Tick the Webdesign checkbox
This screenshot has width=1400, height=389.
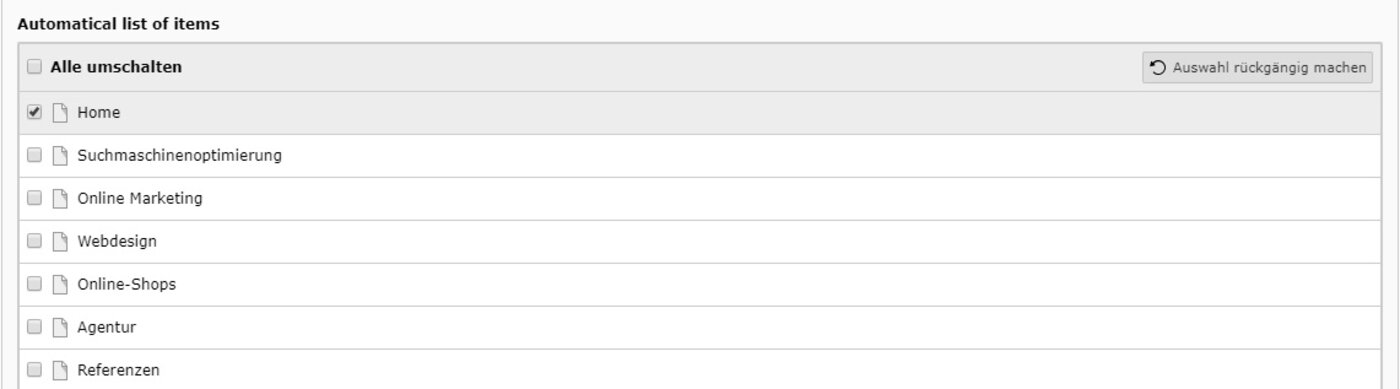tap(34, 242)
